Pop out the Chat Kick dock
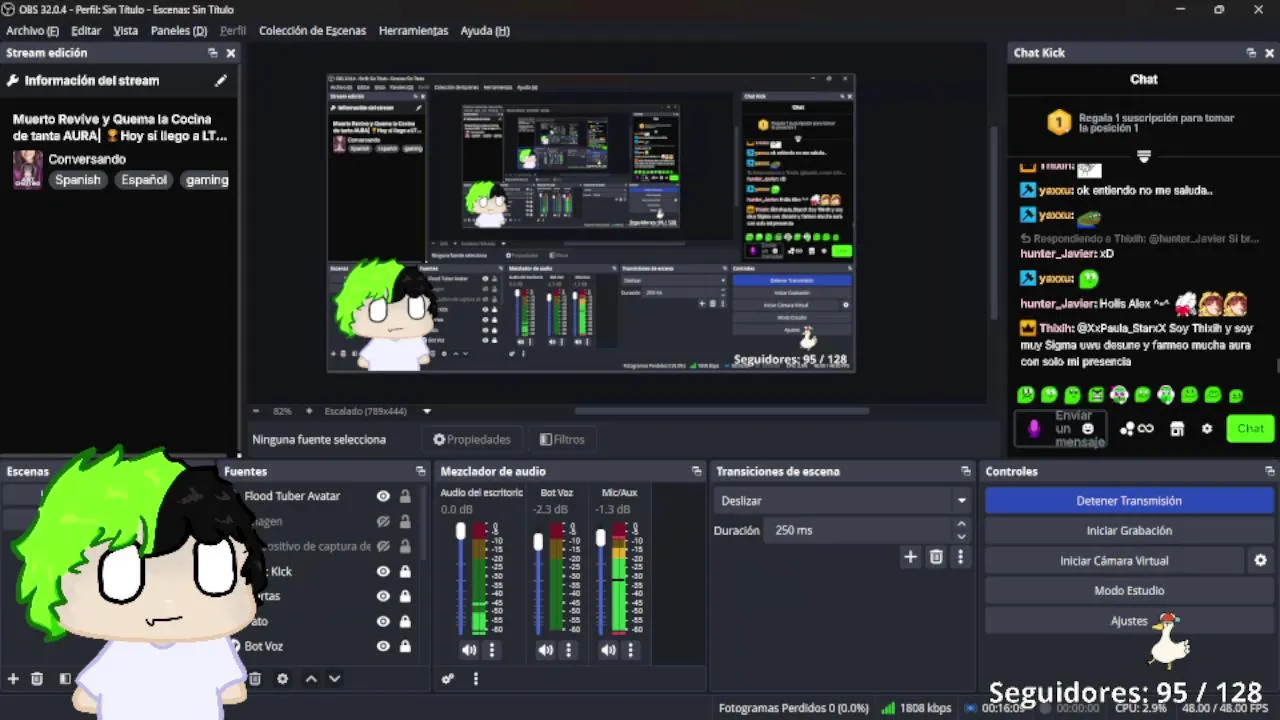The height and width of the screenshot is (720, 1280). (x=1251, y=53)
